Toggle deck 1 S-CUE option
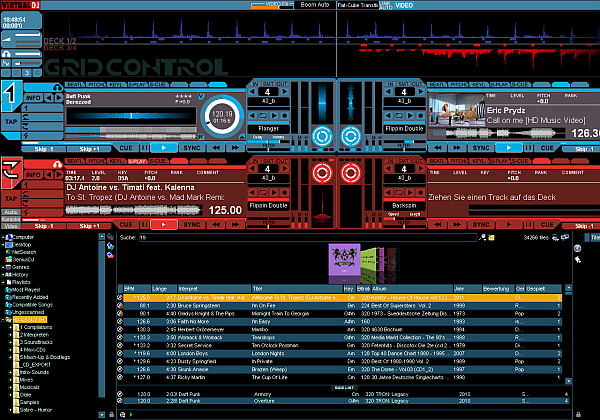Image resolution: width=600 pixels, height=420 pixels. pyautogui.click(x=158, y=85)
